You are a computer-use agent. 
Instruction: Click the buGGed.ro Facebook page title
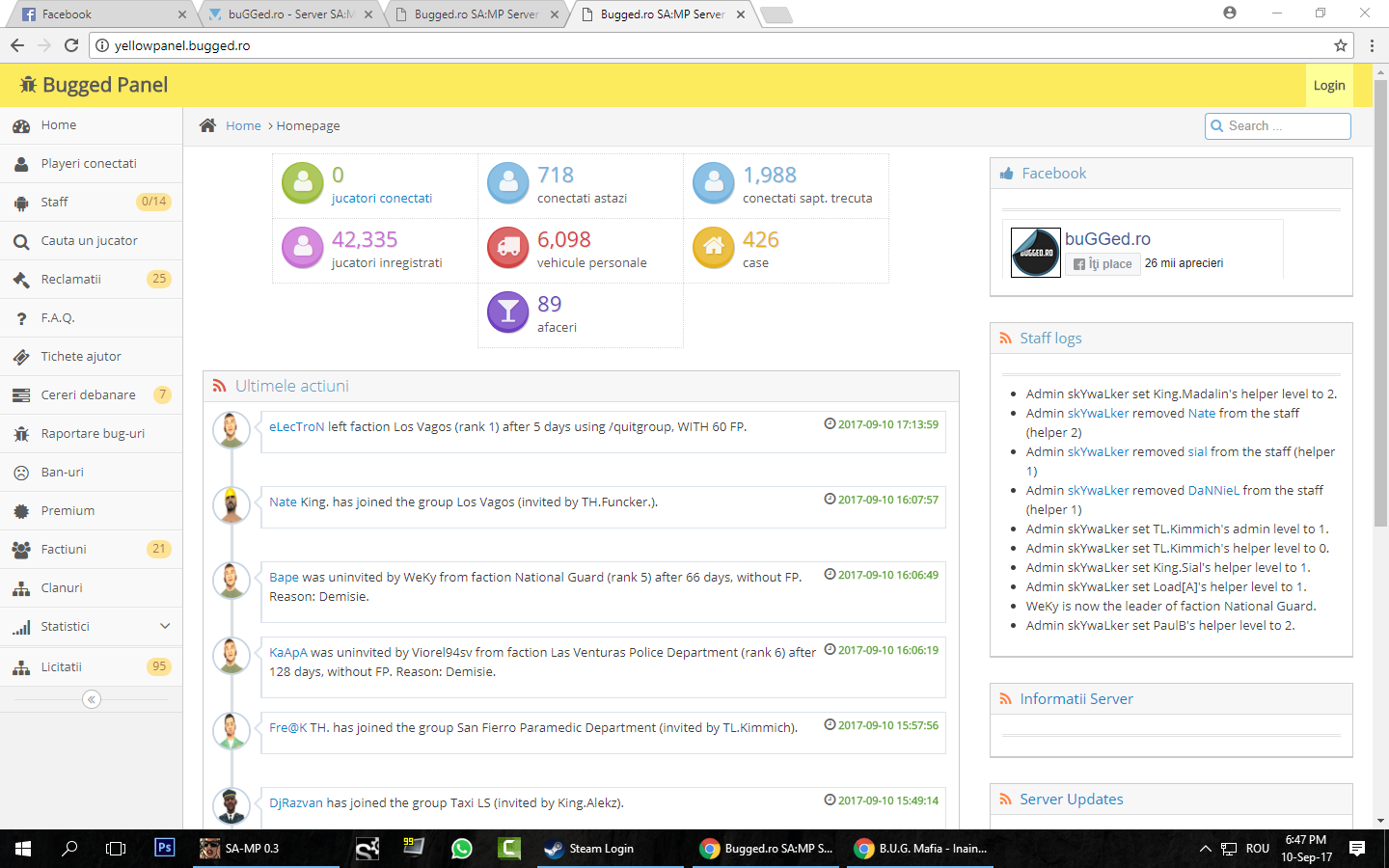tap(1107, 239)
